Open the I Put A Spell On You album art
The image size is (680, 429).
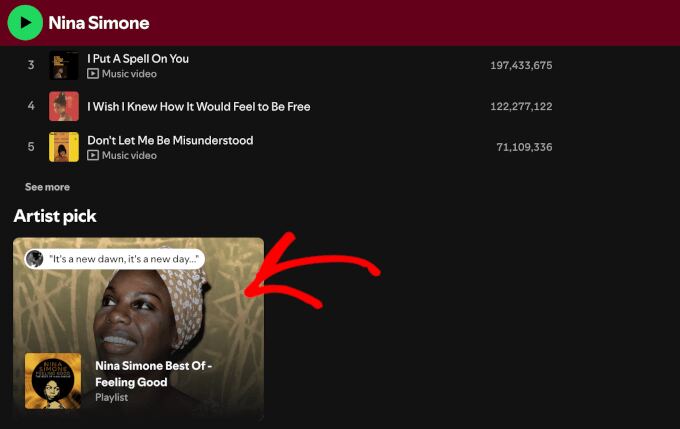[64, 65]
